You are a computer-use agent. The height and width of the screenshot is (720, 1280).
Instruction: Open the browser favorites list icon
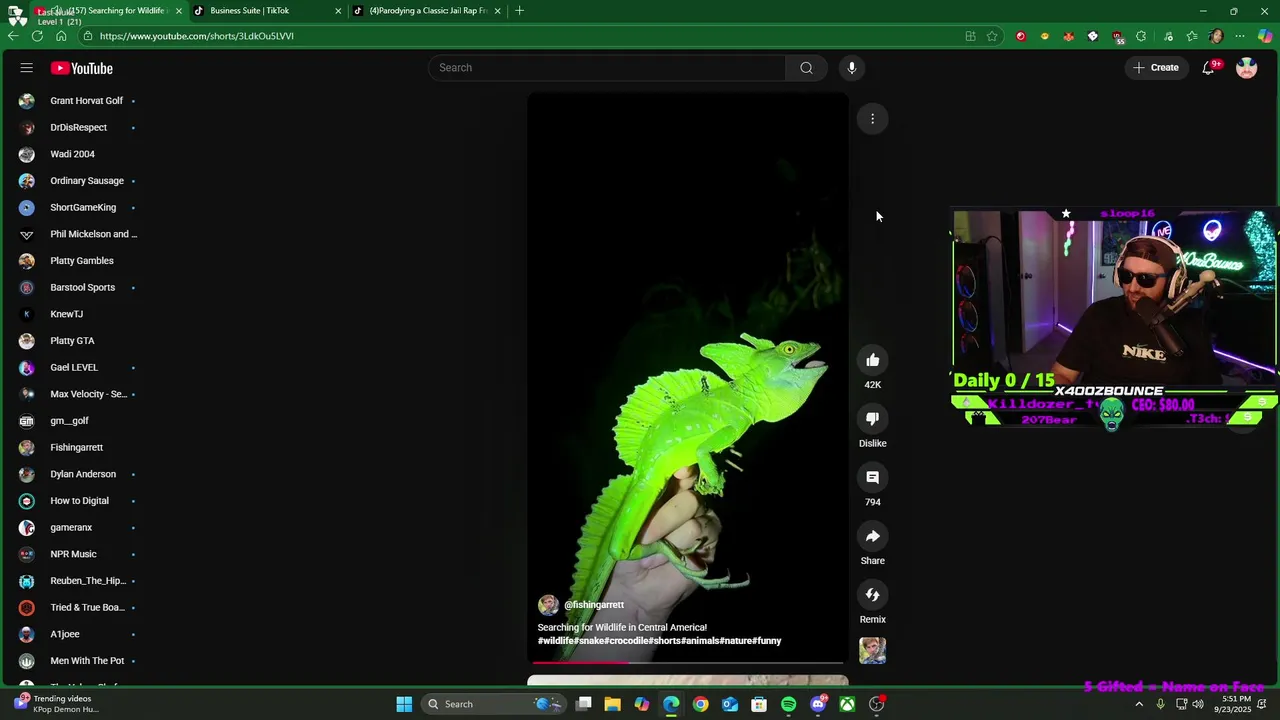(x=1192, y=36)
